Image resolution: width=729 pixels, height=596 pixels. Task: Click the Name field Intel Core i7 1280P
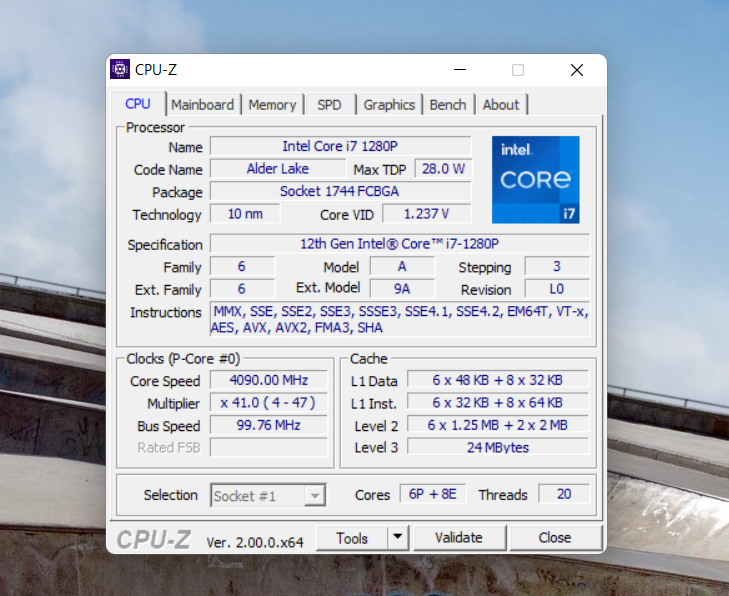[x=340, y=146]
